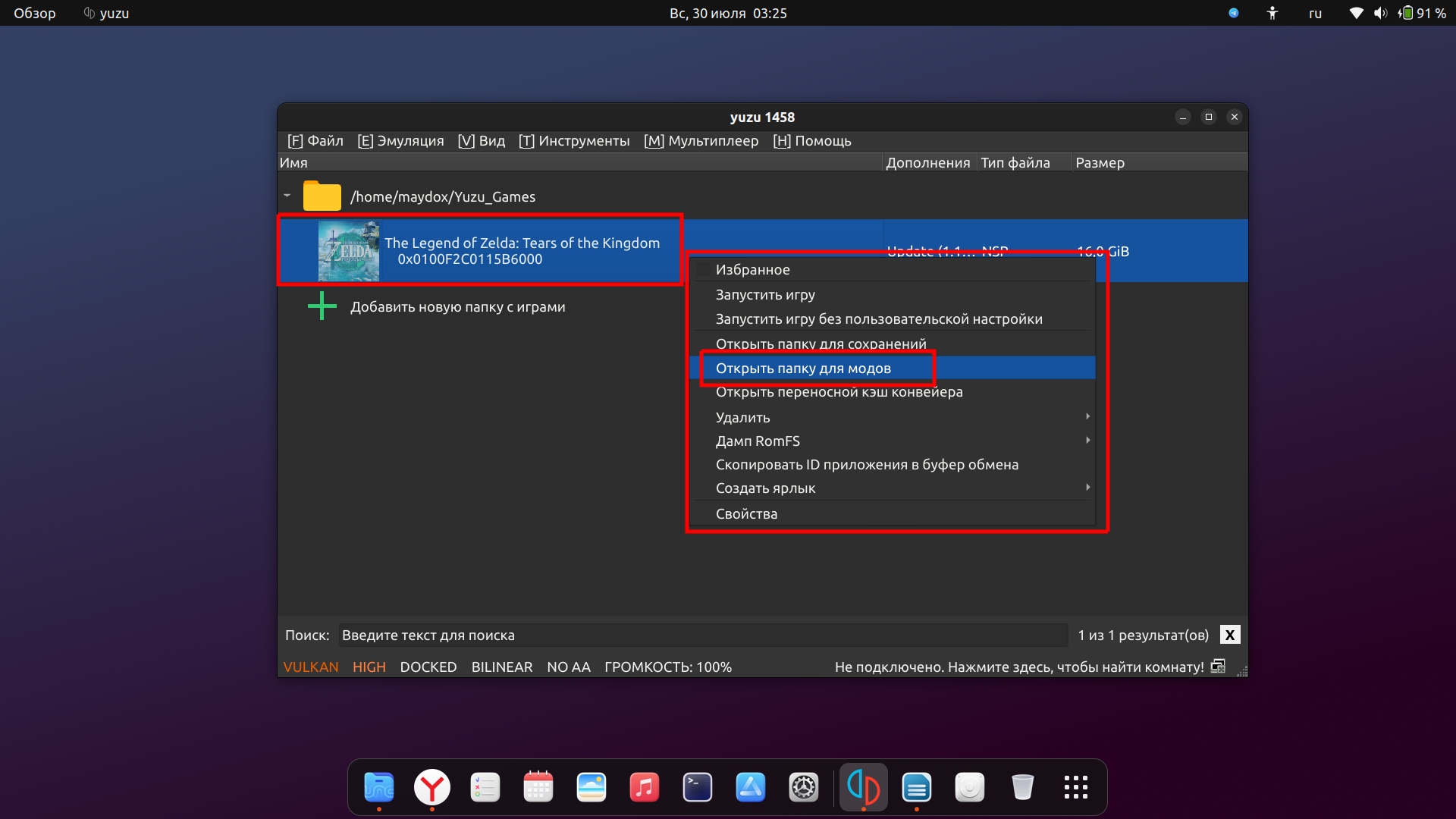Sort by the Размер column header
Viewport: 1456px width, 819px height.
pyautogui.click(x=1159, y=162)
